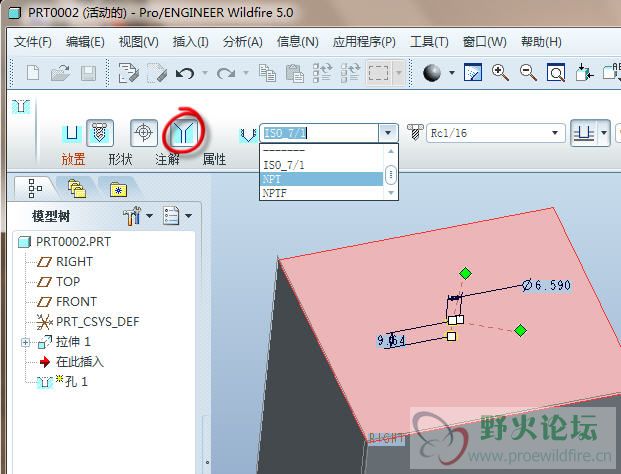
Task: Toggle the tapping option button
Action: coord(144,132)
